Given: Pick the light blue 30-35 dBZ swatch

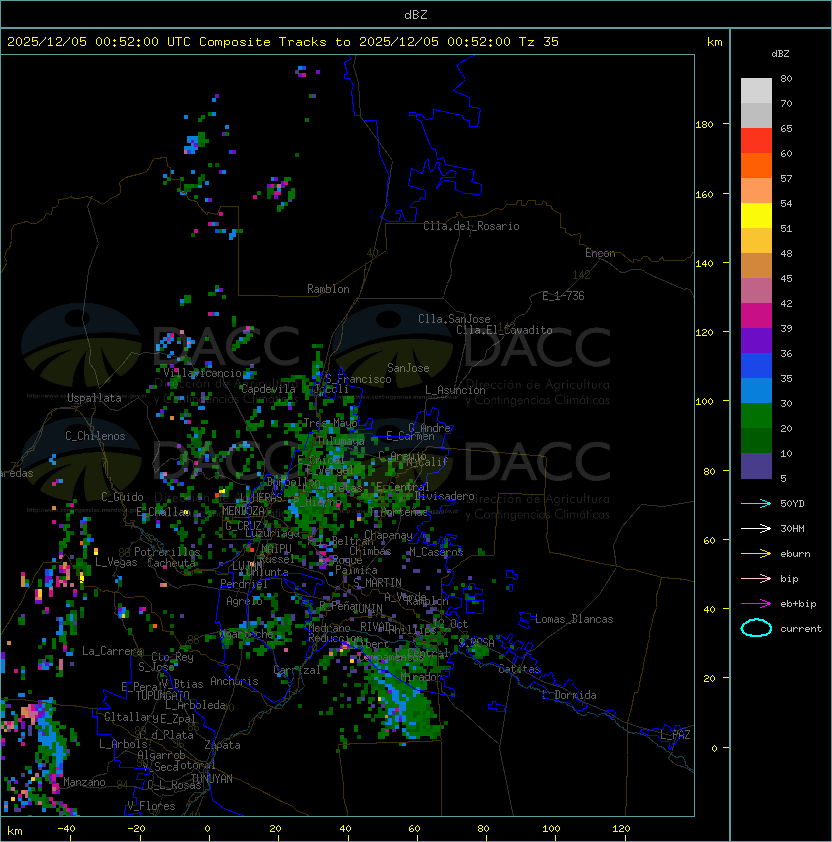Looking at the screenshot, I should click(756, 390).
